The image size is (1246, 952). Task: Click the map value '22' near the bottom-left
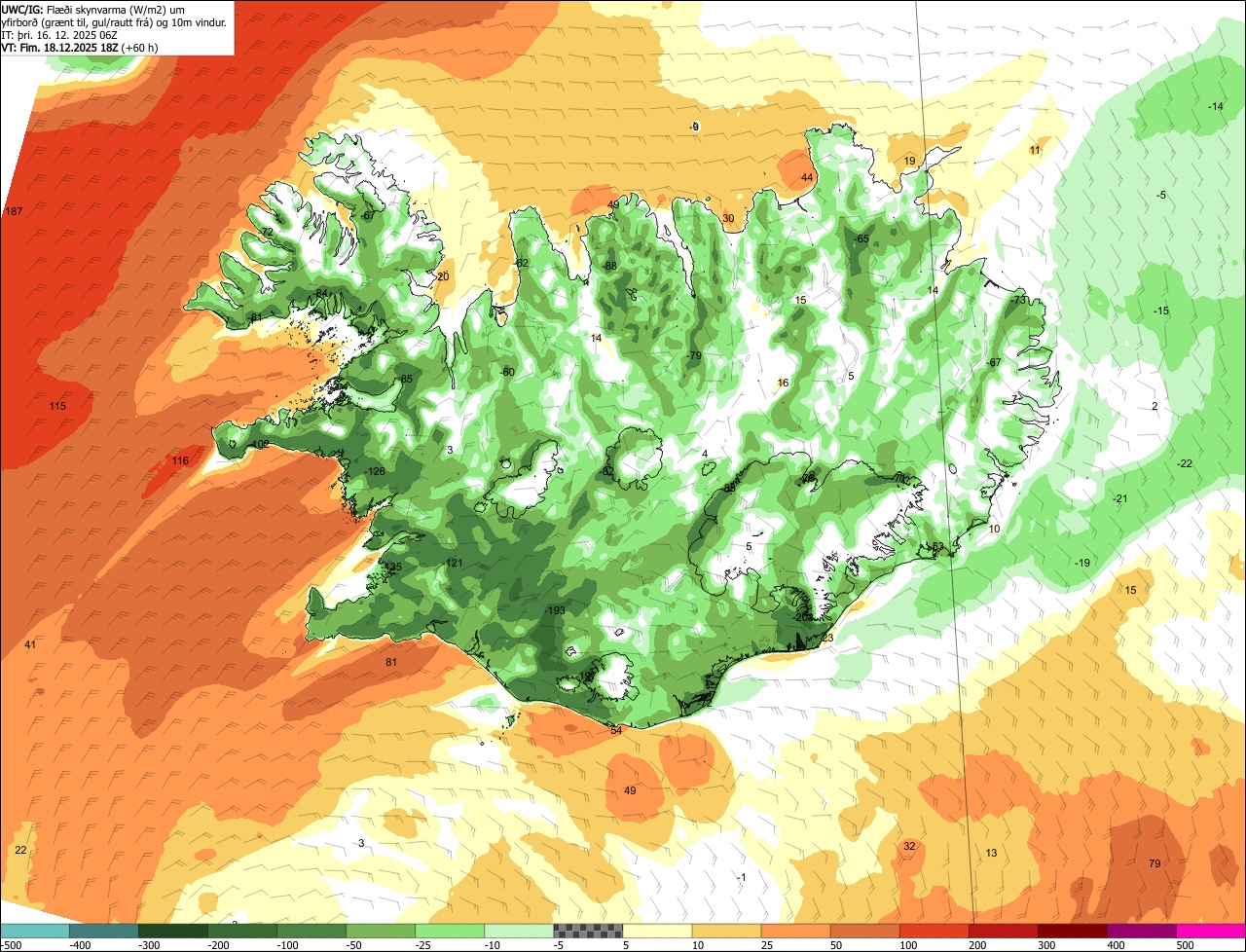(20, 850)
